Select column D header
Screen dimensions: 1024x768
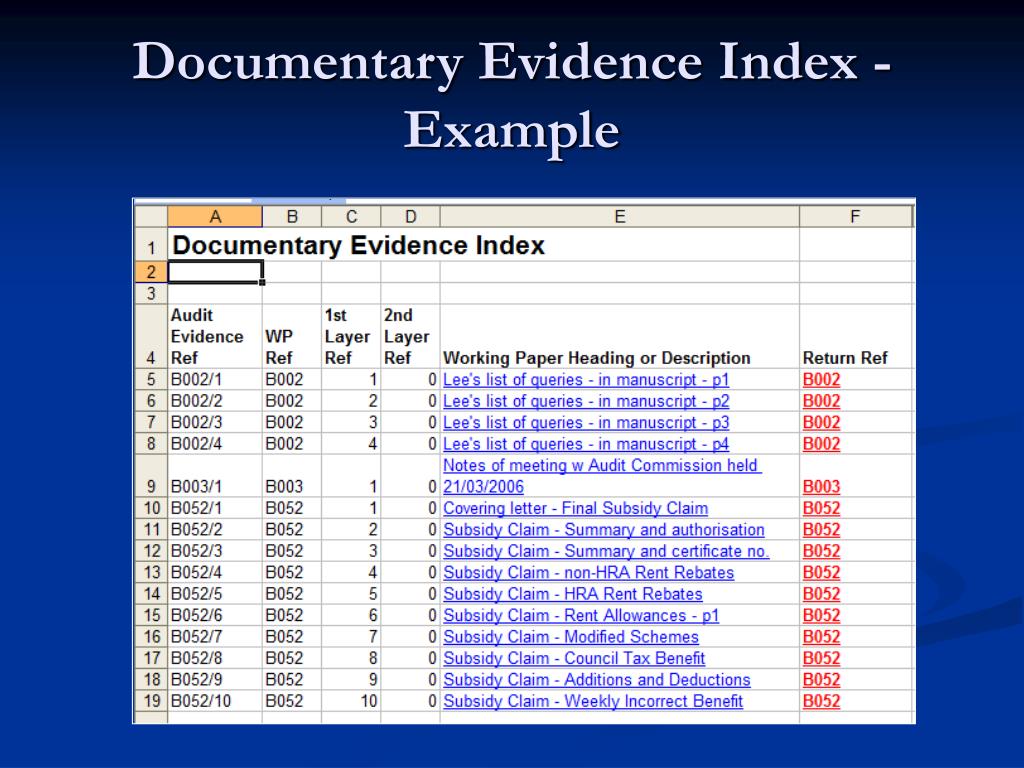[x=410, y=217]
